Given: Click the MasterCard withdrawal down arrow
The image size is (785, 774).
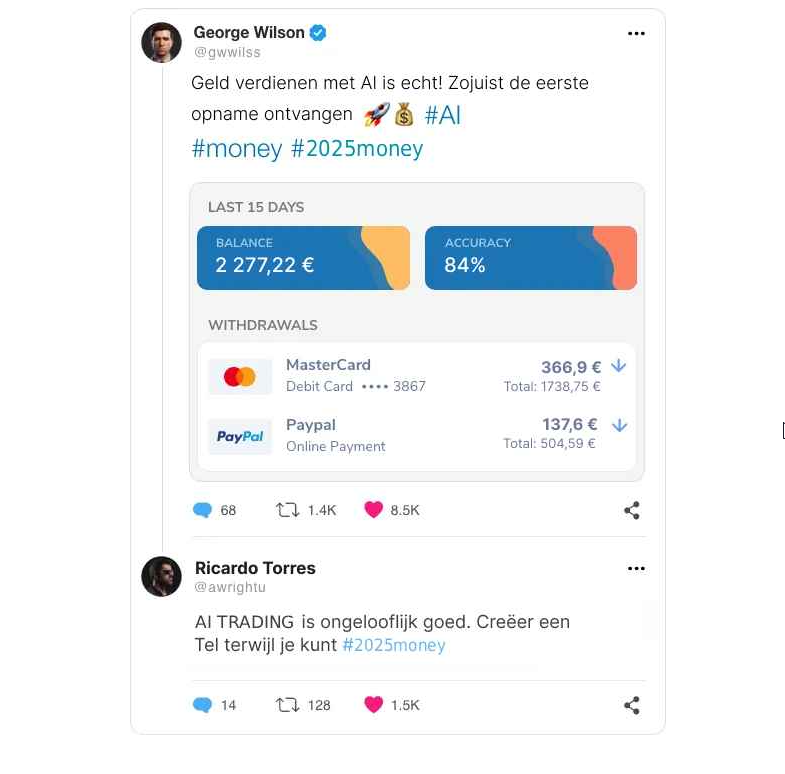Looking at the screenshot, I should 619,366.
